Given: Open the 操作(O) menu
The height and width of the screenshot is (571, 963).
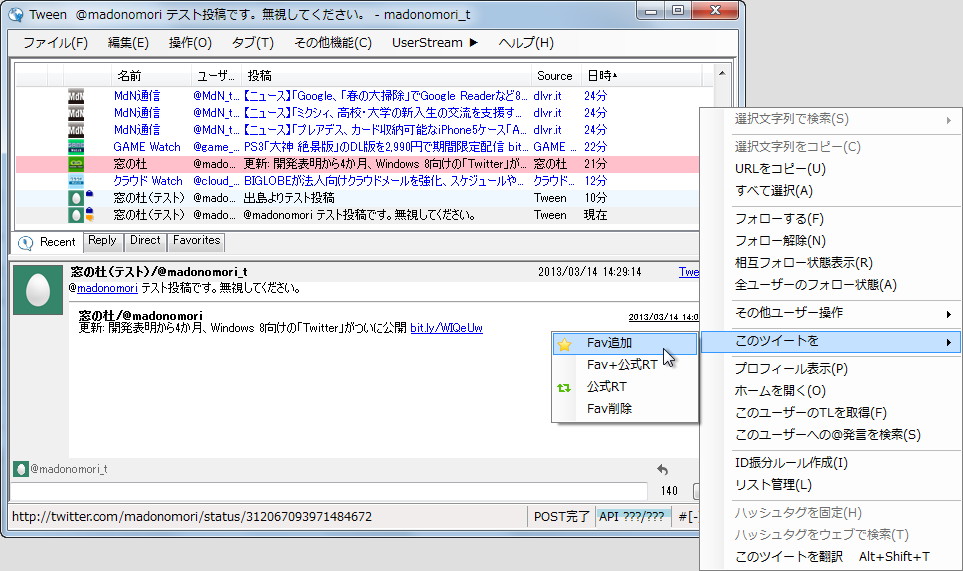Looking at the screenshot, I should pyautogui.click(x=190, y=42).
